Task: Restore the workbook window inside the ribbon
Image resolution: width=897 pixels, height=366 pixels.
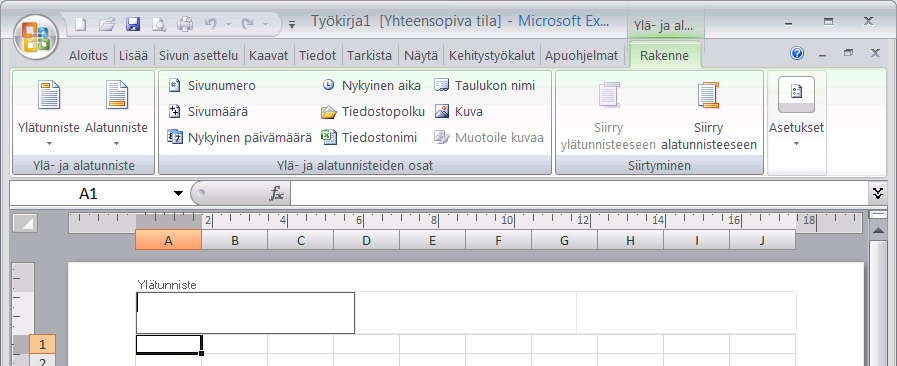Action: pos(848,53)
